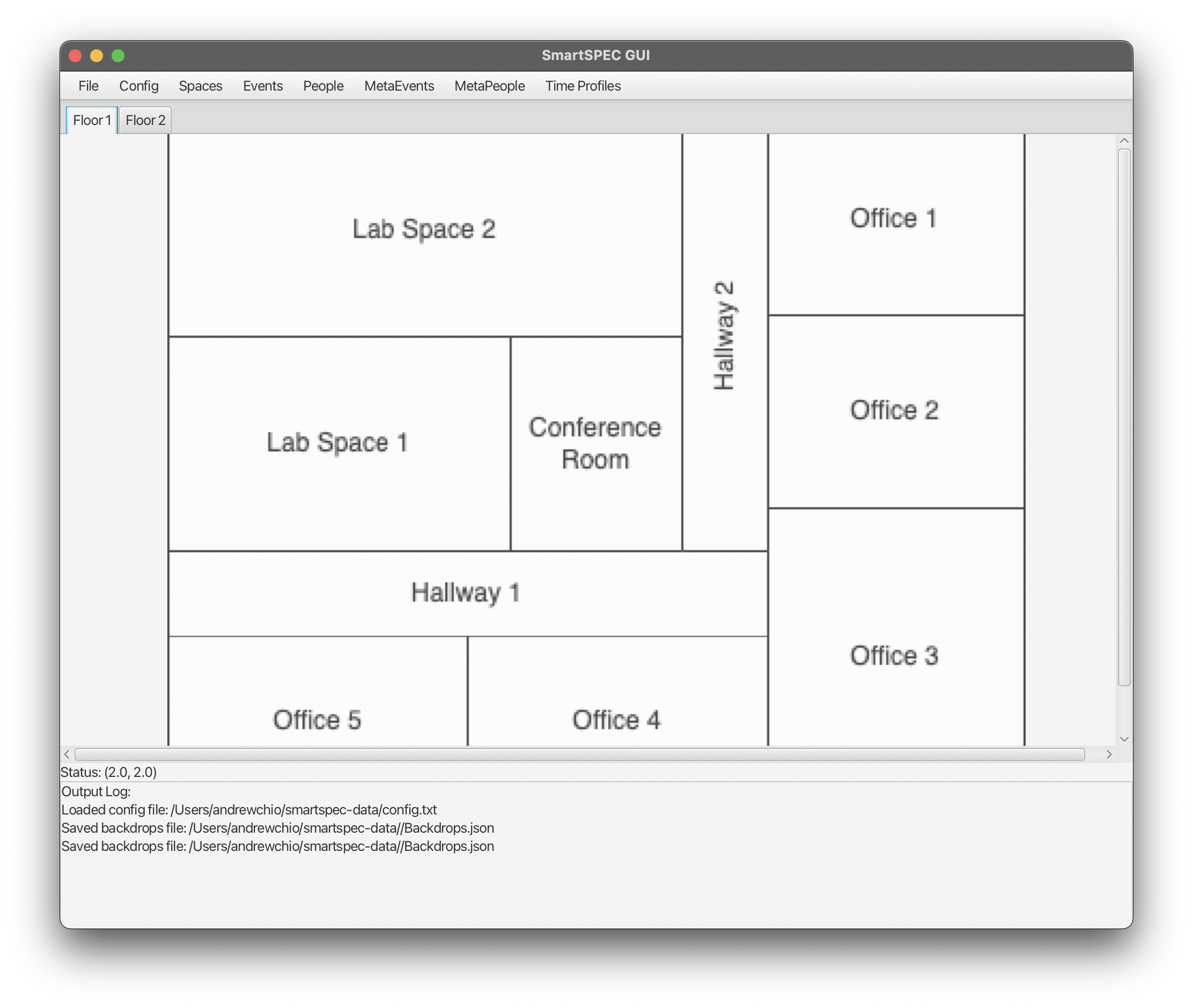The image size is (1193, 1008).
Task: Select the Lab Space 1 room
Action: tap(339, 443)
